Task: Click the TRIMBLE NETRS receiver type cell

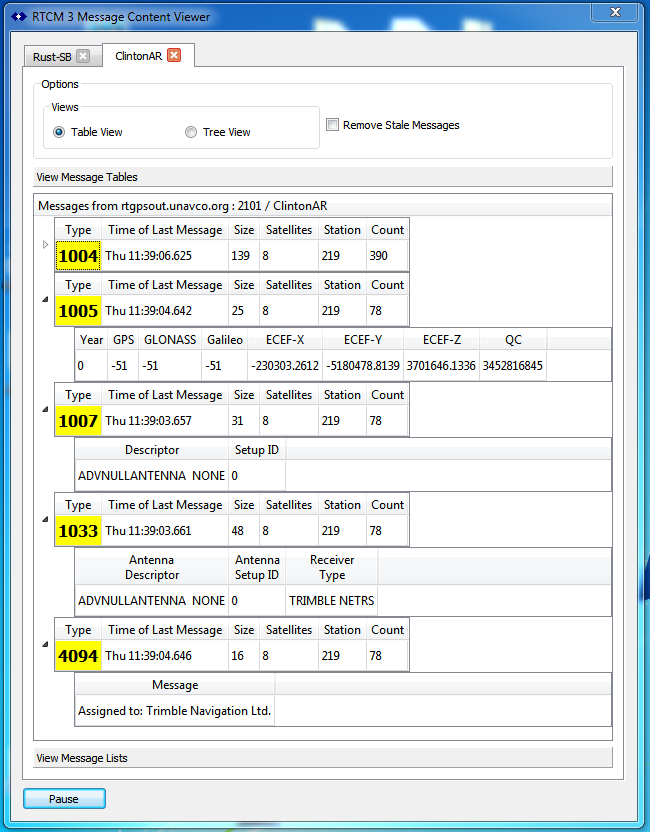Action: click(x=332, y=601)
